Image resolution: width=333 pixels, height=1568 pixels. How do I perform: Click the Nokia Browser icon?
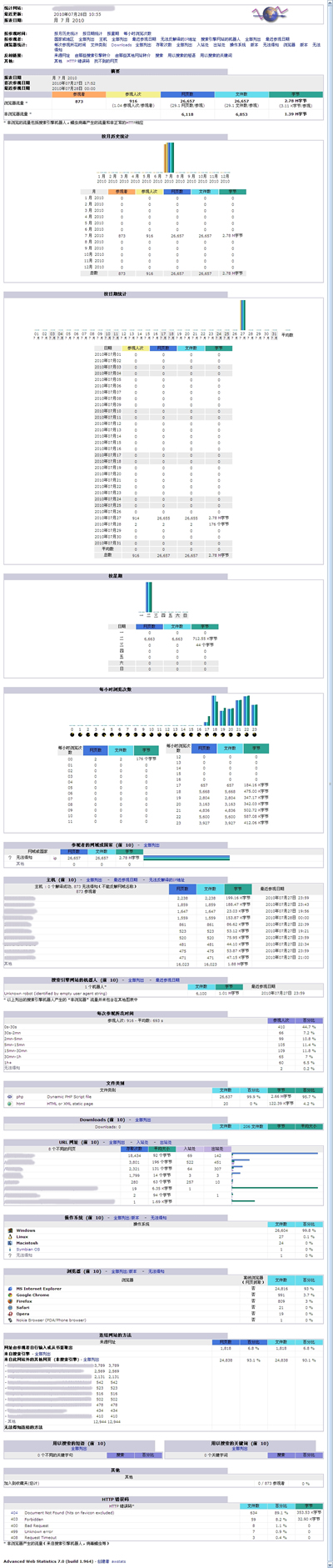click(9, 1320)
